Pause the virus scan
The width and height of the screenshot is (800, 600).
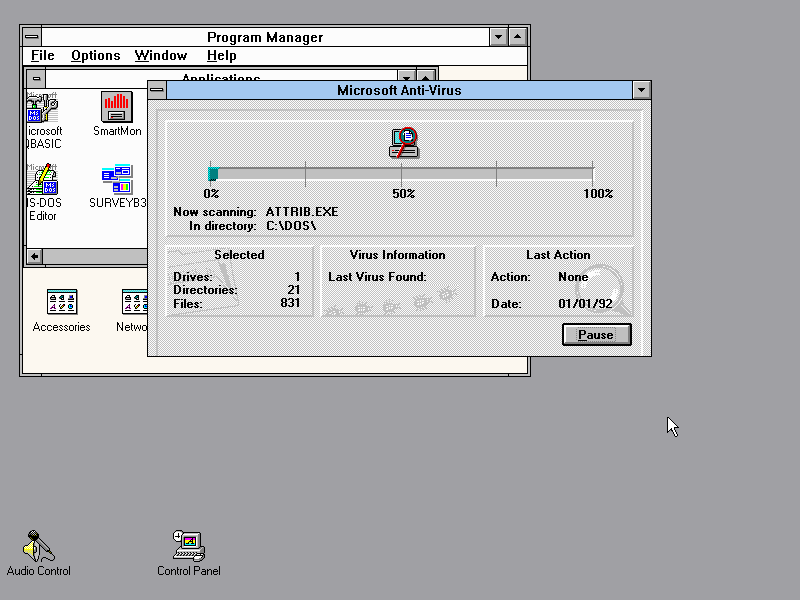(596, 335)
